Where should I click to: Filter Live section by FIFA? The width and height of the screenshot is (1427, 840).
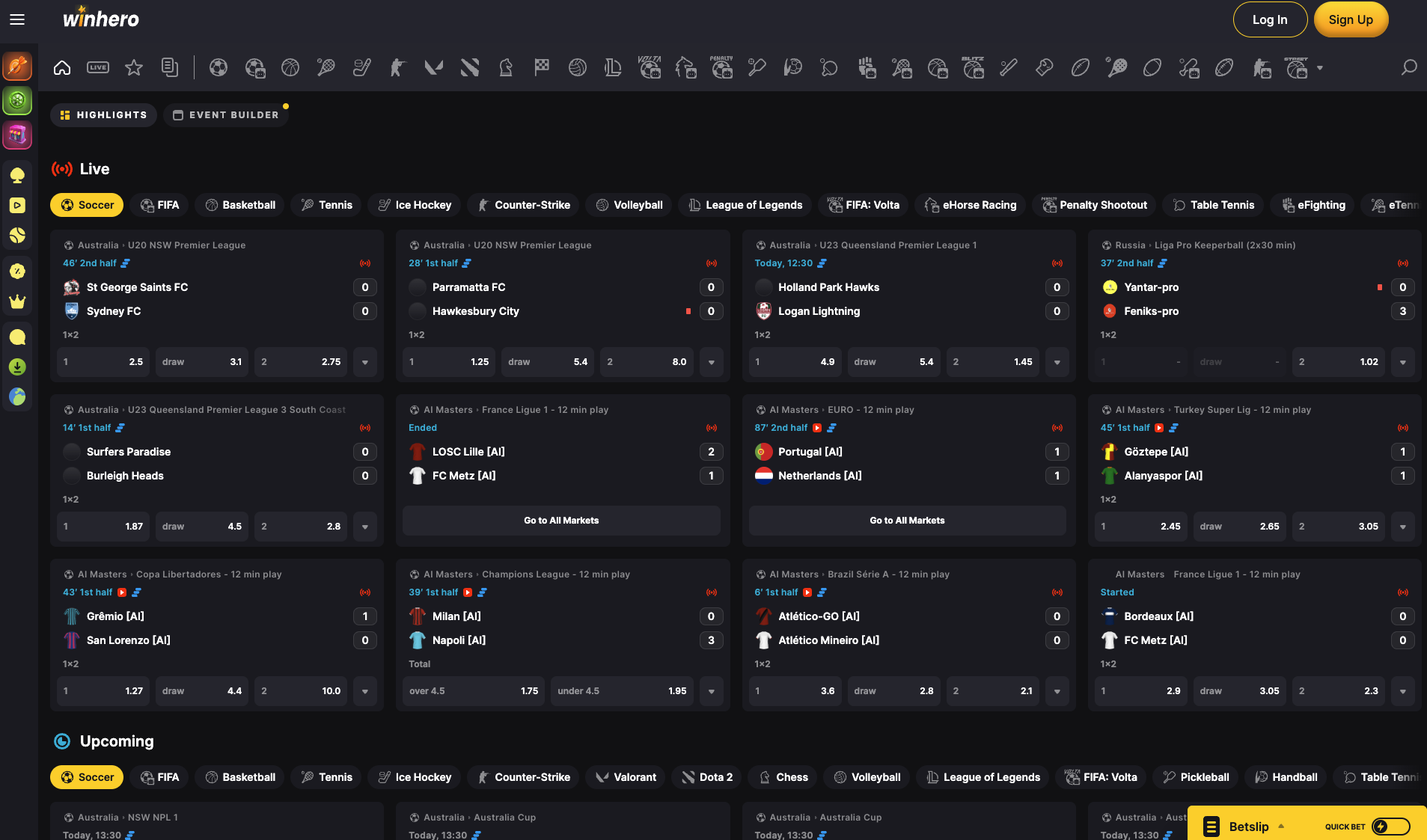[x=159, y=205]
